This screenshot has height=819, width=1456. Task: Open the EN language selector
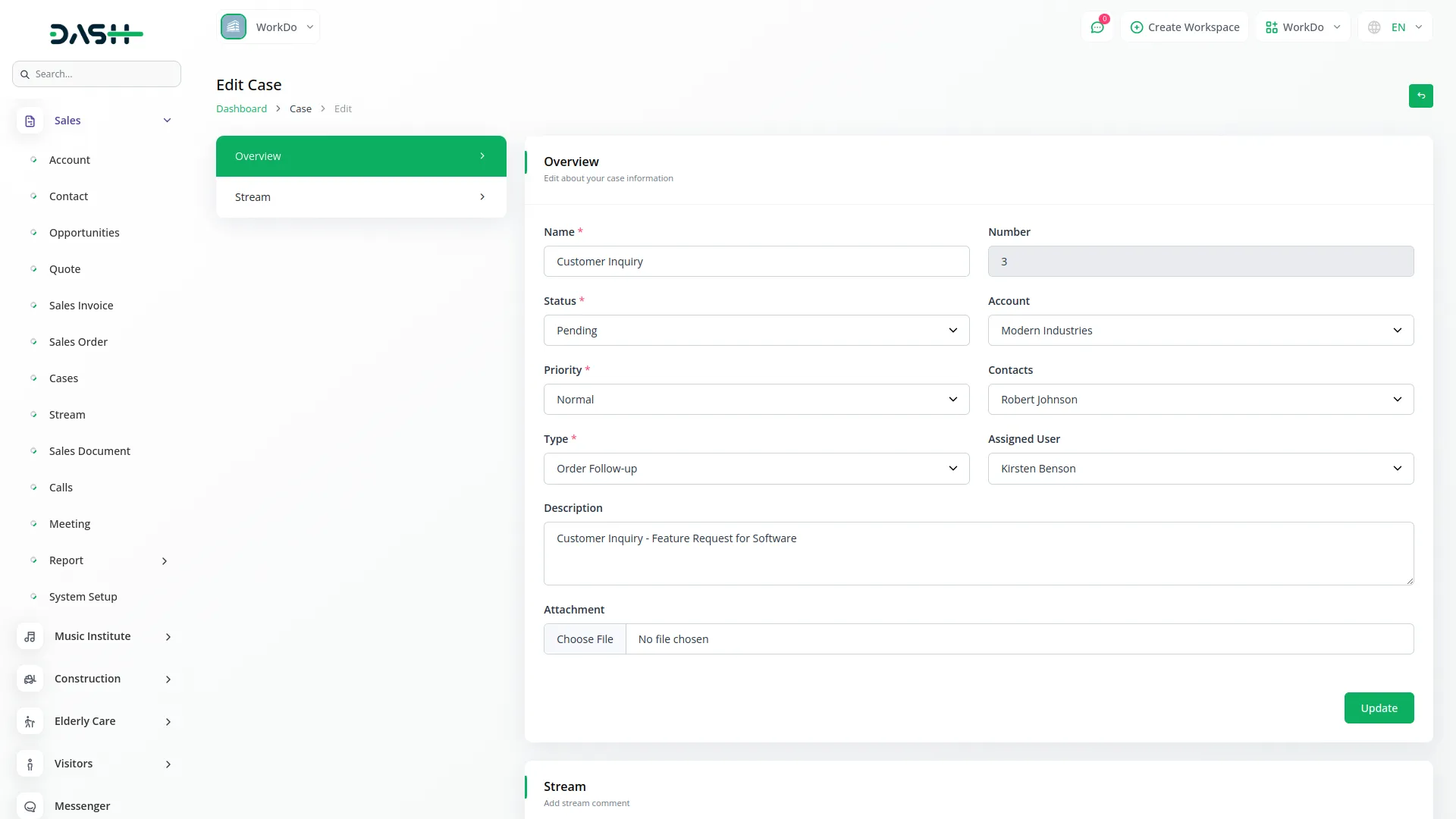coord(1397,27)
